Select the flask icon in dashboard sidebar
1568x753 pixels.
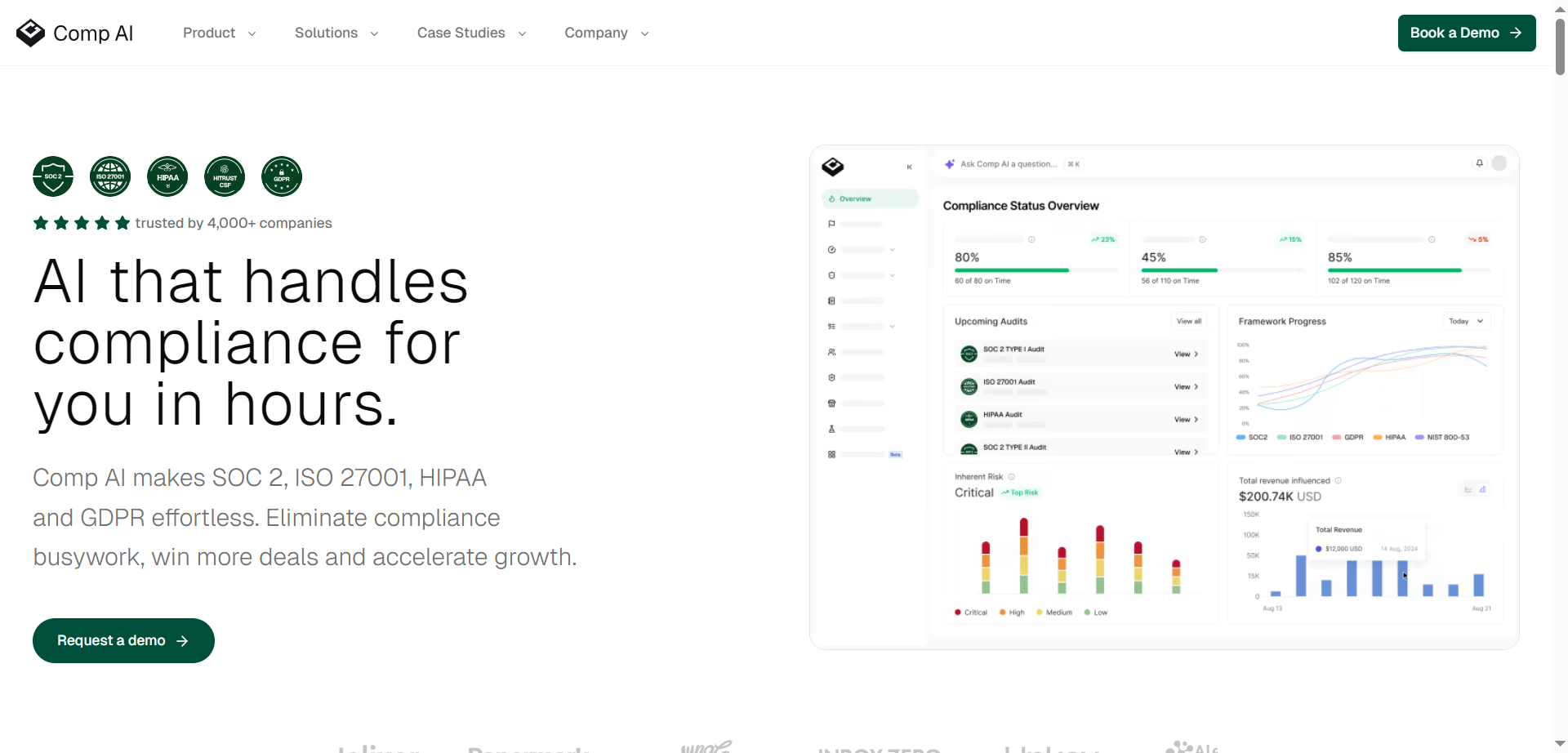click(831, 429)
